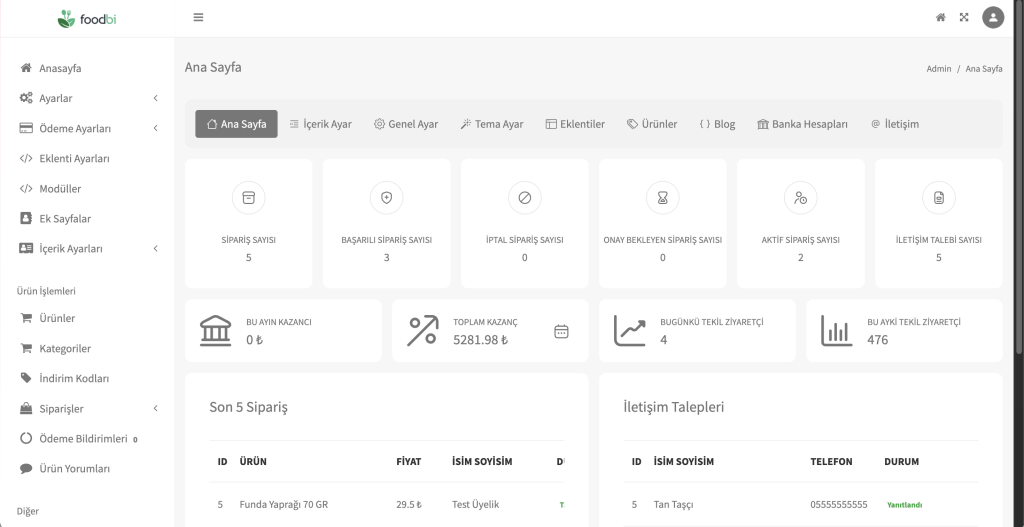Click the 476 monthly visitor count
The height and width of the screenshot is (527, 1024).
[x=877, y=340]
